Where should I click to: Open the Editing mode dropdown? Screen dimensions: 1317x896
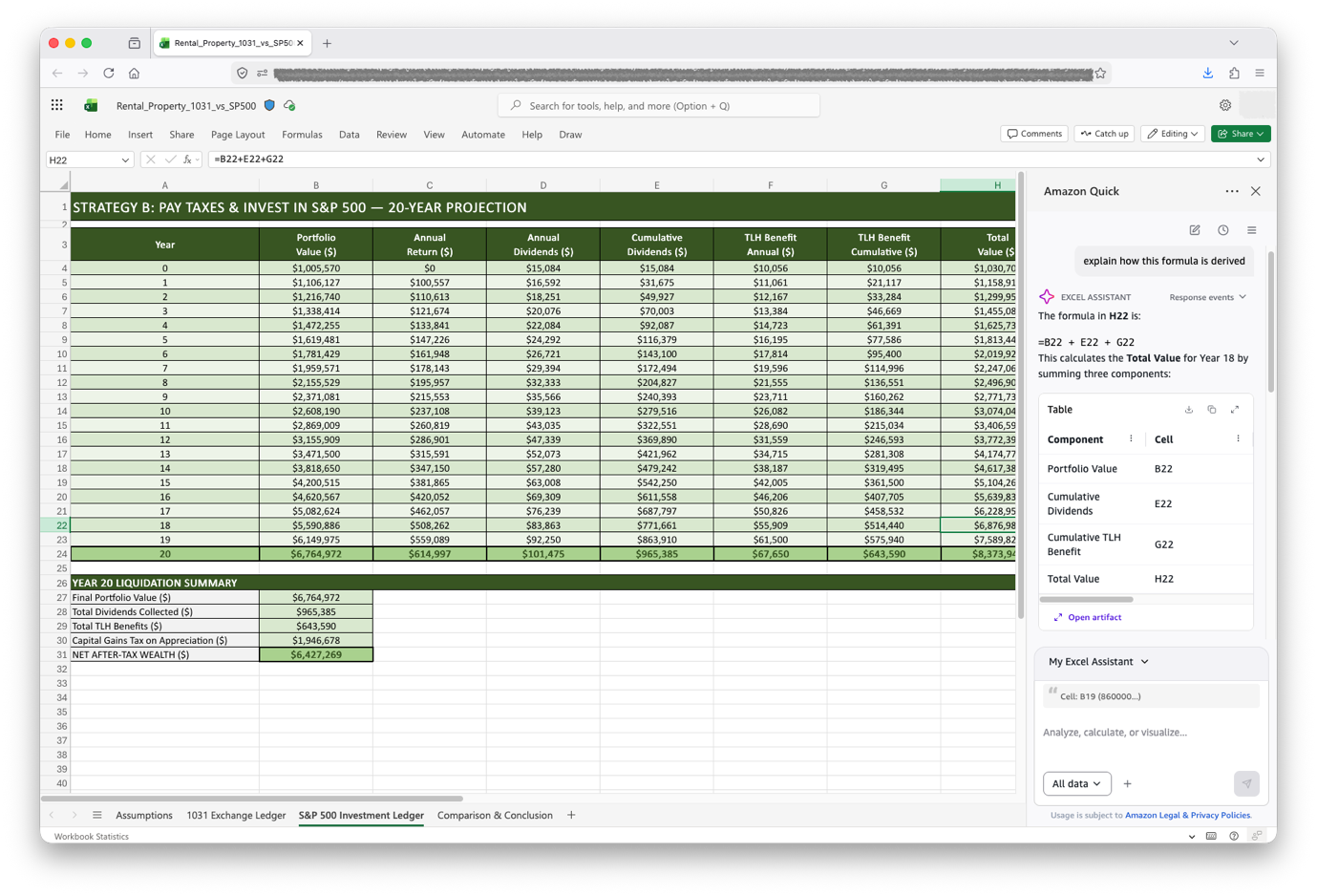pyautogui.click(x=1172, y=134)
